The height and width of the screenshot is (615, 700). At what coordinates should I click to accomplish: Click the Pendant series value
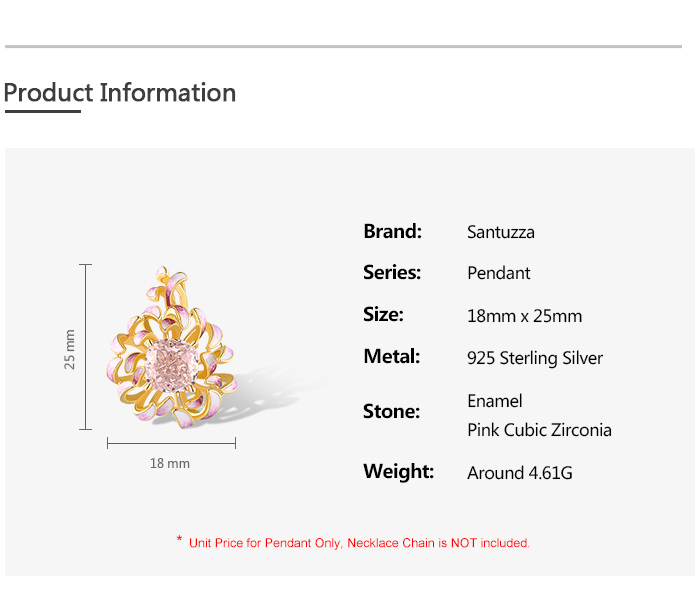click(x=499, y=273)
